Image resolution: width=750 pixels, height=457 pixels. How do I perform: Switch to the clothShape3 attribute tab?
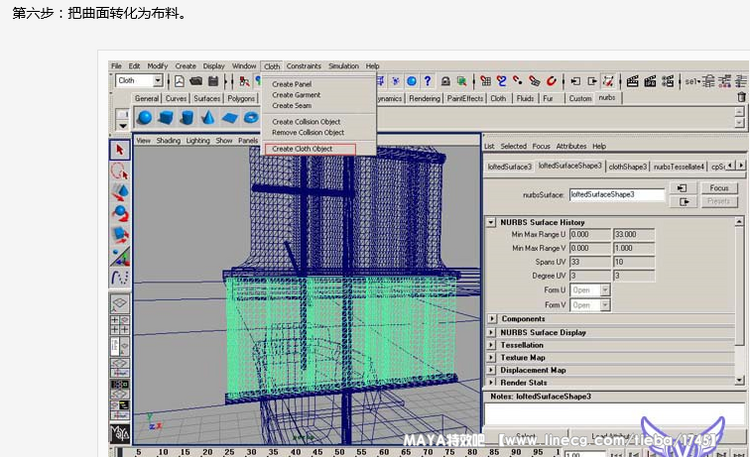[629, 166]
